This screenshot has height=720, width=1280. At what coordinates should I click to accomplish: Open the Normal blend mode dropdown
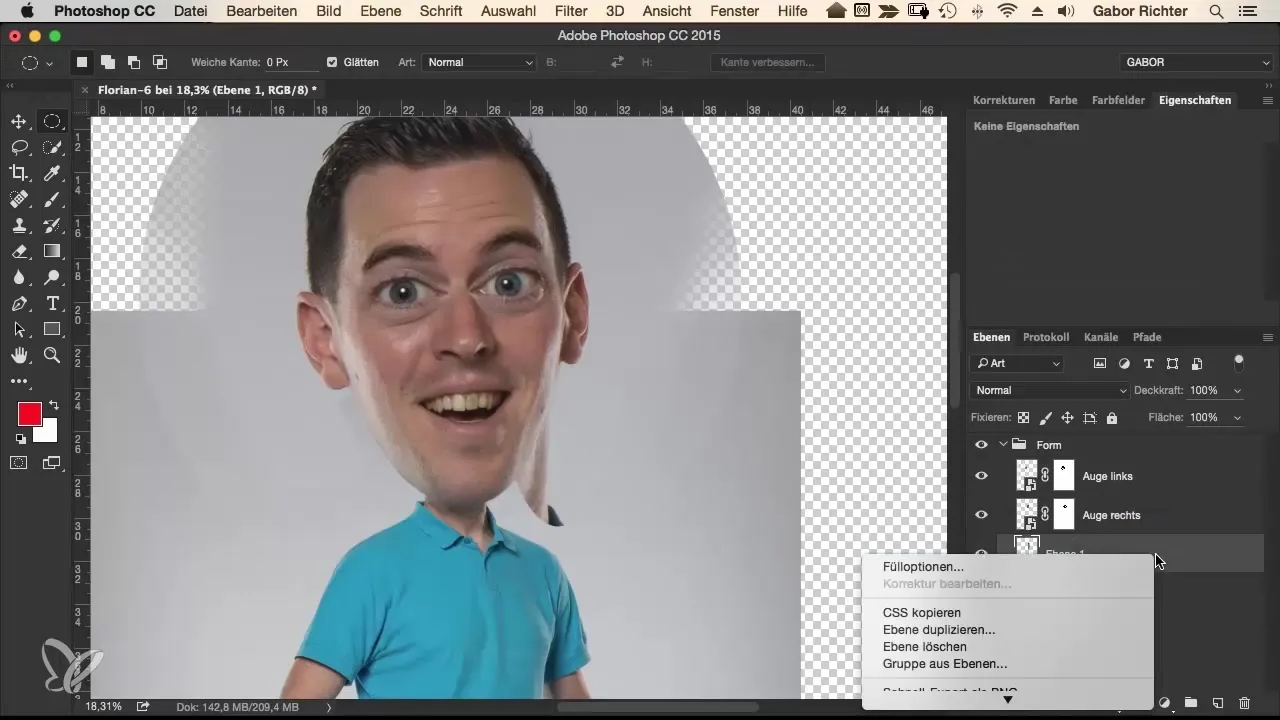(x=1050, y=390)
